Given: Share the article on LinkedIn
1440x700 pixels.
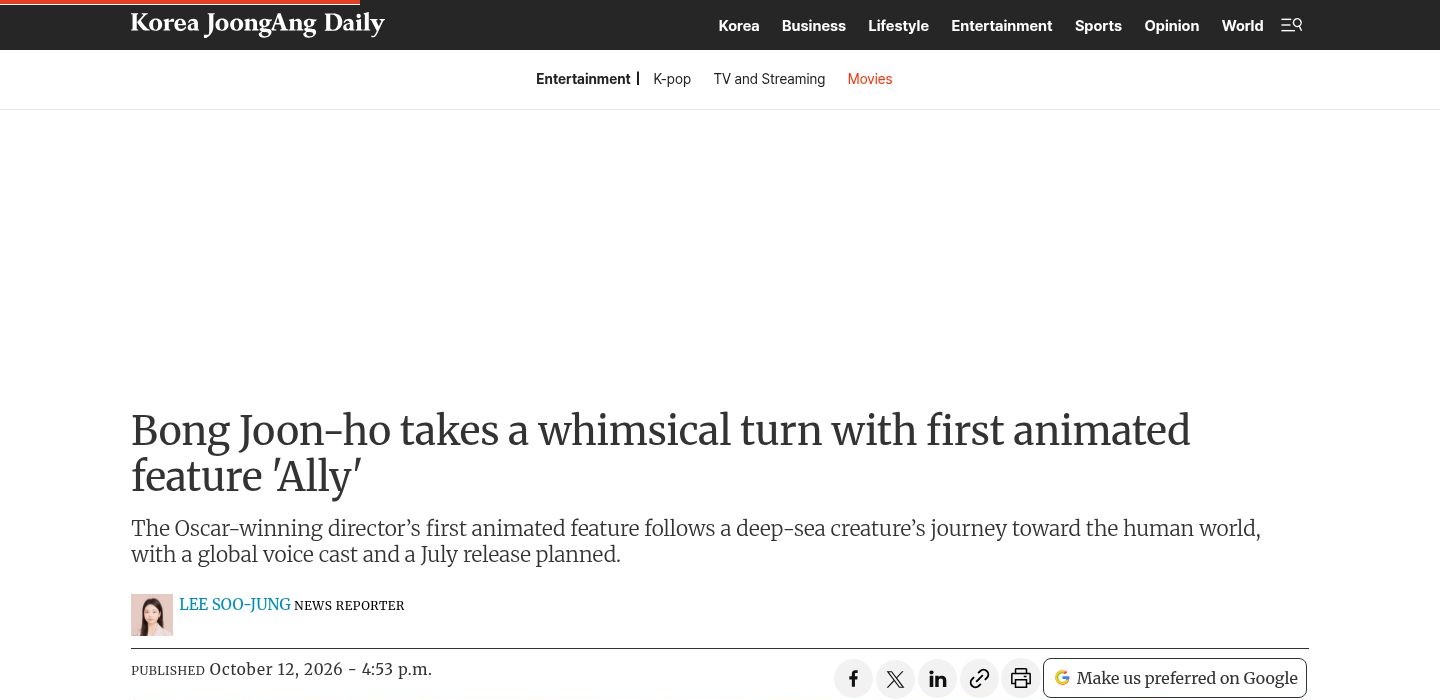Looking at the screenshot, I should coord(937,679).
